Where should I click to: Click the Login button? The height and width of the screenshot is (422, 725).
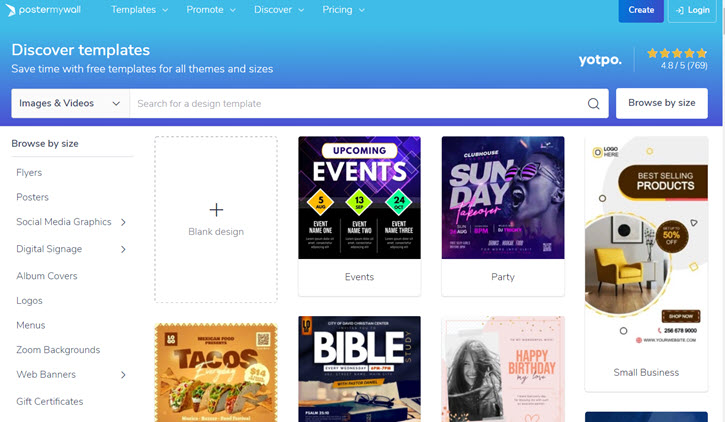point(692,10)
